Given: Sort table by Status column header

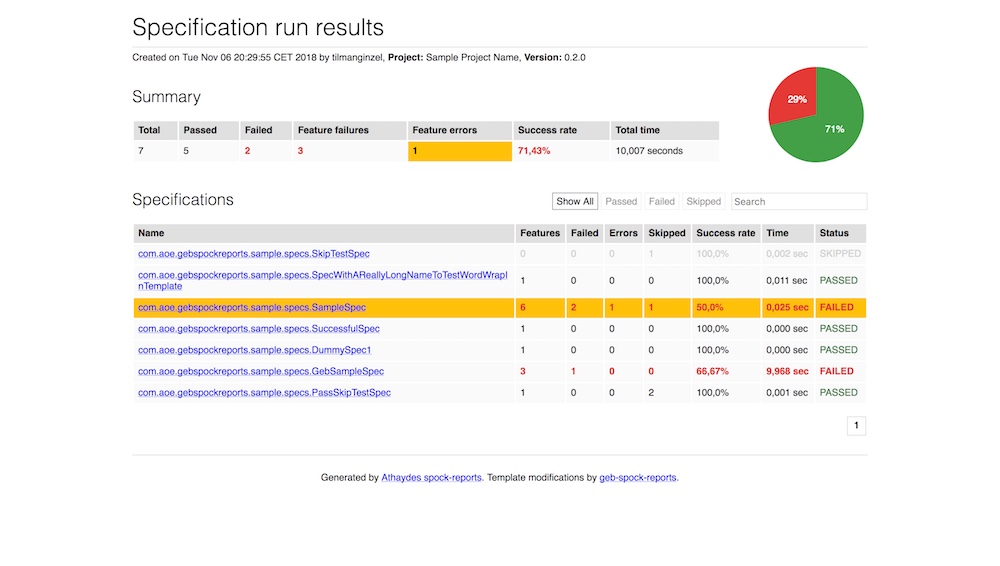Looking at the screenshot, I should coord(840,233).
